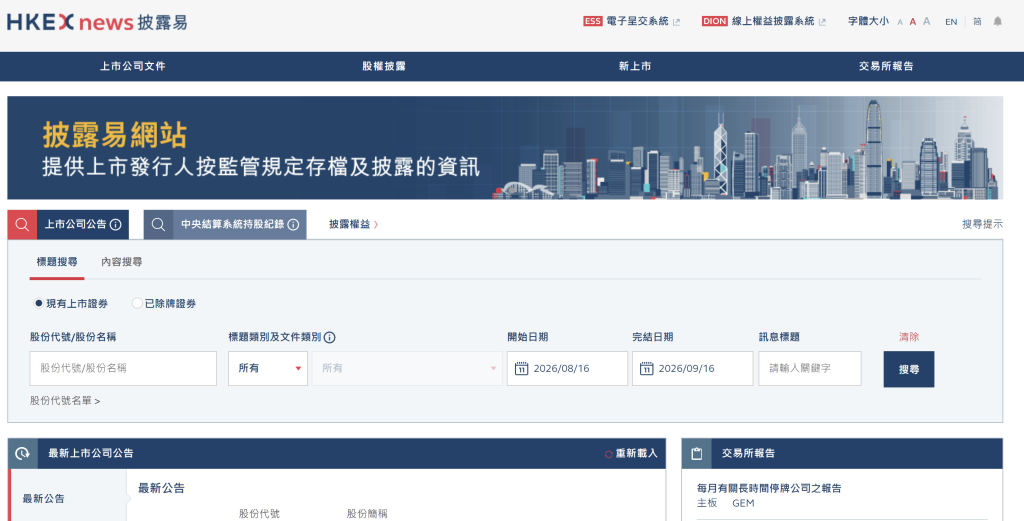Click the info icon beside 標題類別及文件類別

pyautogui.click(x=330, y=338)
